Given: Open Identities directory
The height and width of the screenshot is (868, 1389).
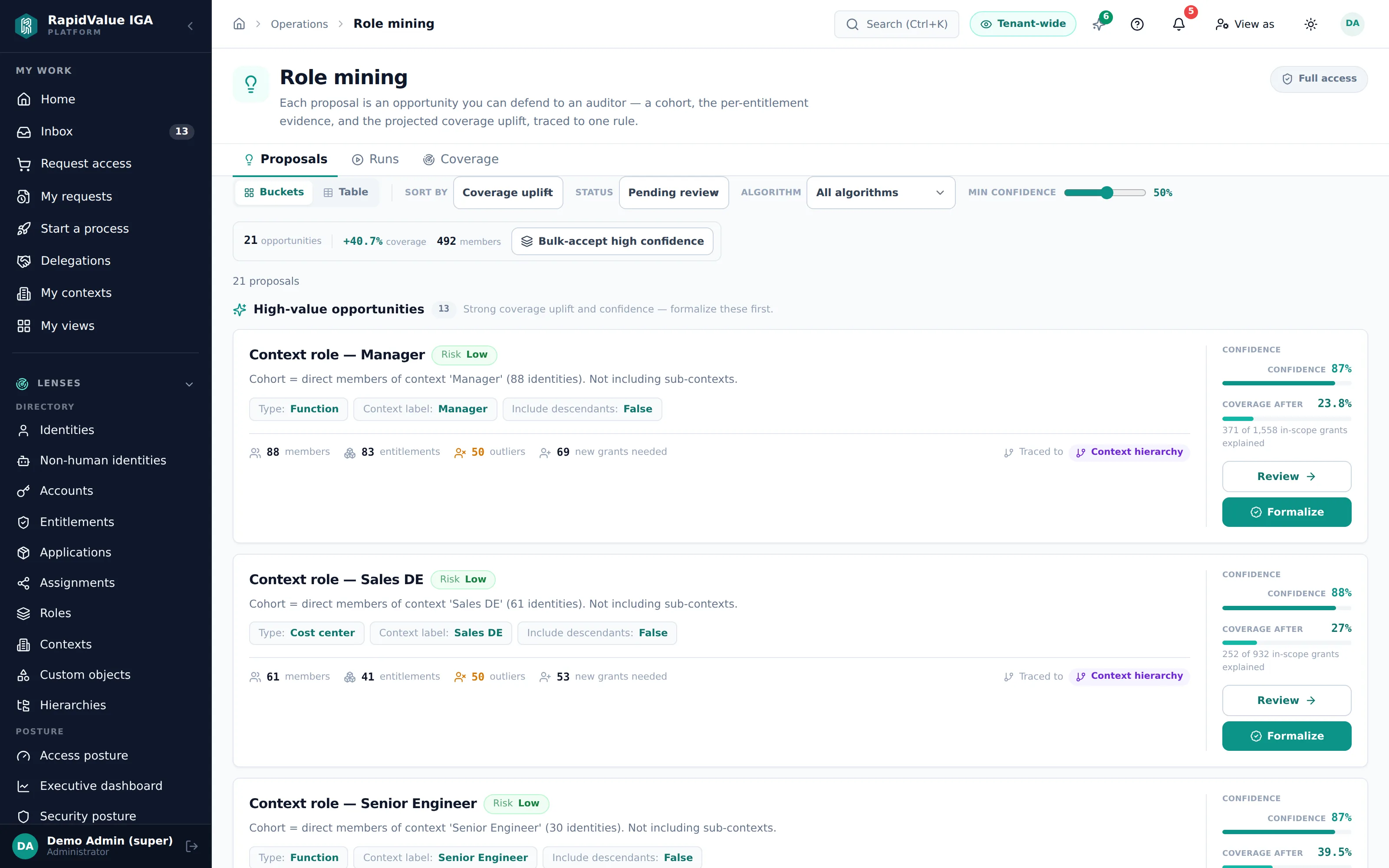Looking at the screenshot, I should click(x=105, y=430).
